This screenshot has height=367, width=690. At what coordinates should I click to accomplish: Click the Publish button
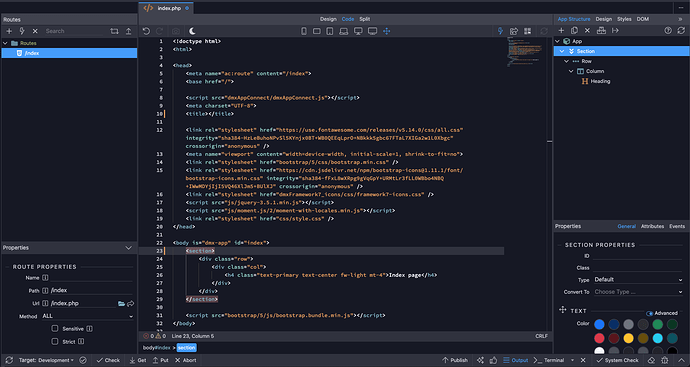coord(455,360)
